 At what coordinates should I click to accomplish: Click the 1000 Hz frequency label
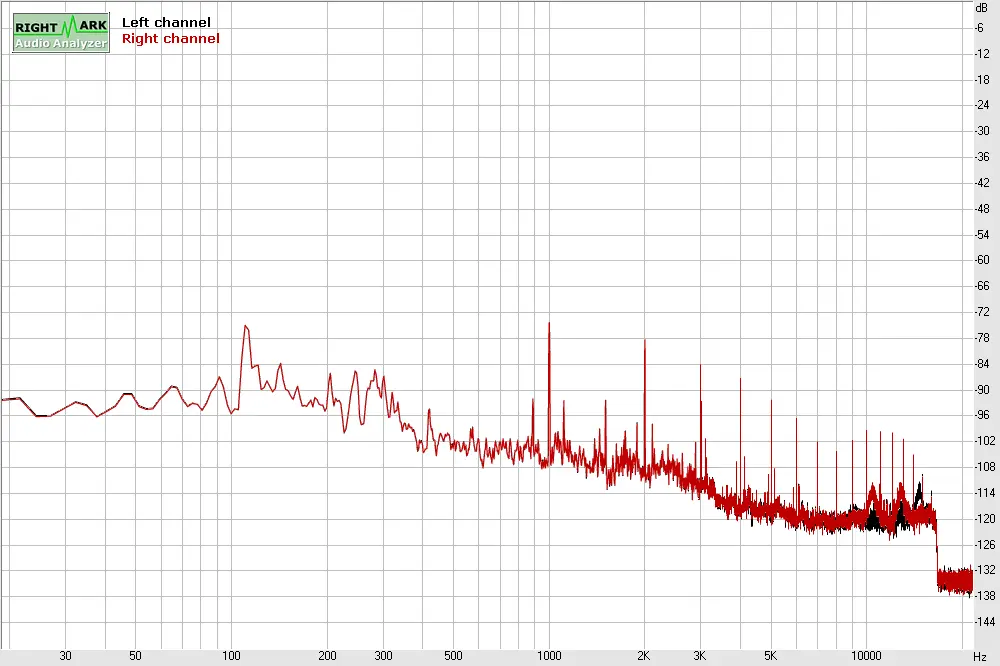(x=549, y=656)
